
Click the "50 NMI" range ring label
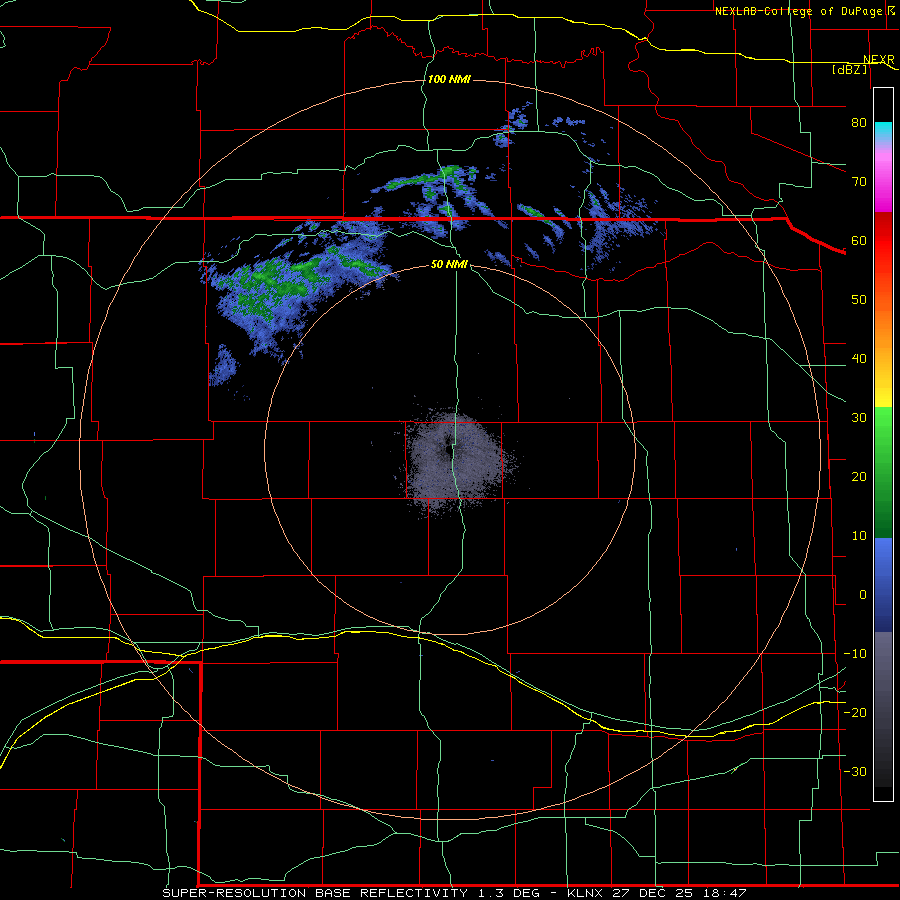click(449, 265)
